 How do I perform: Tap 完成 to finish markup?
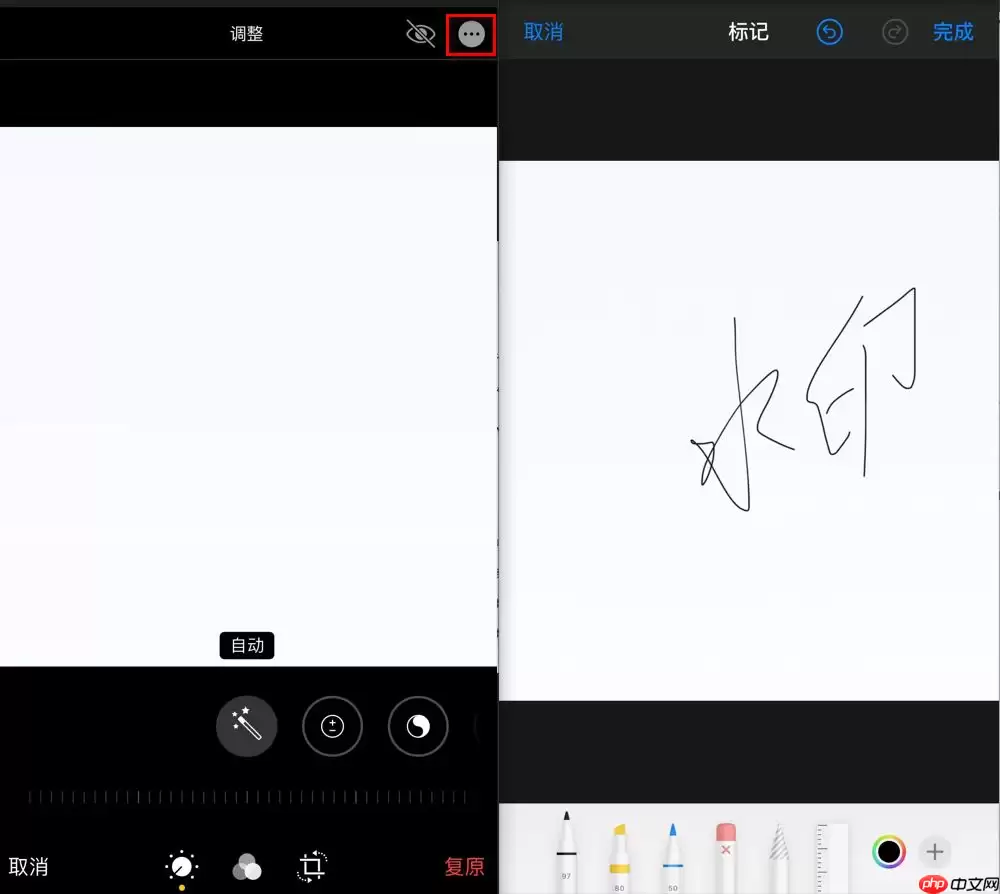pyautogui.click(x=953, y=32)
